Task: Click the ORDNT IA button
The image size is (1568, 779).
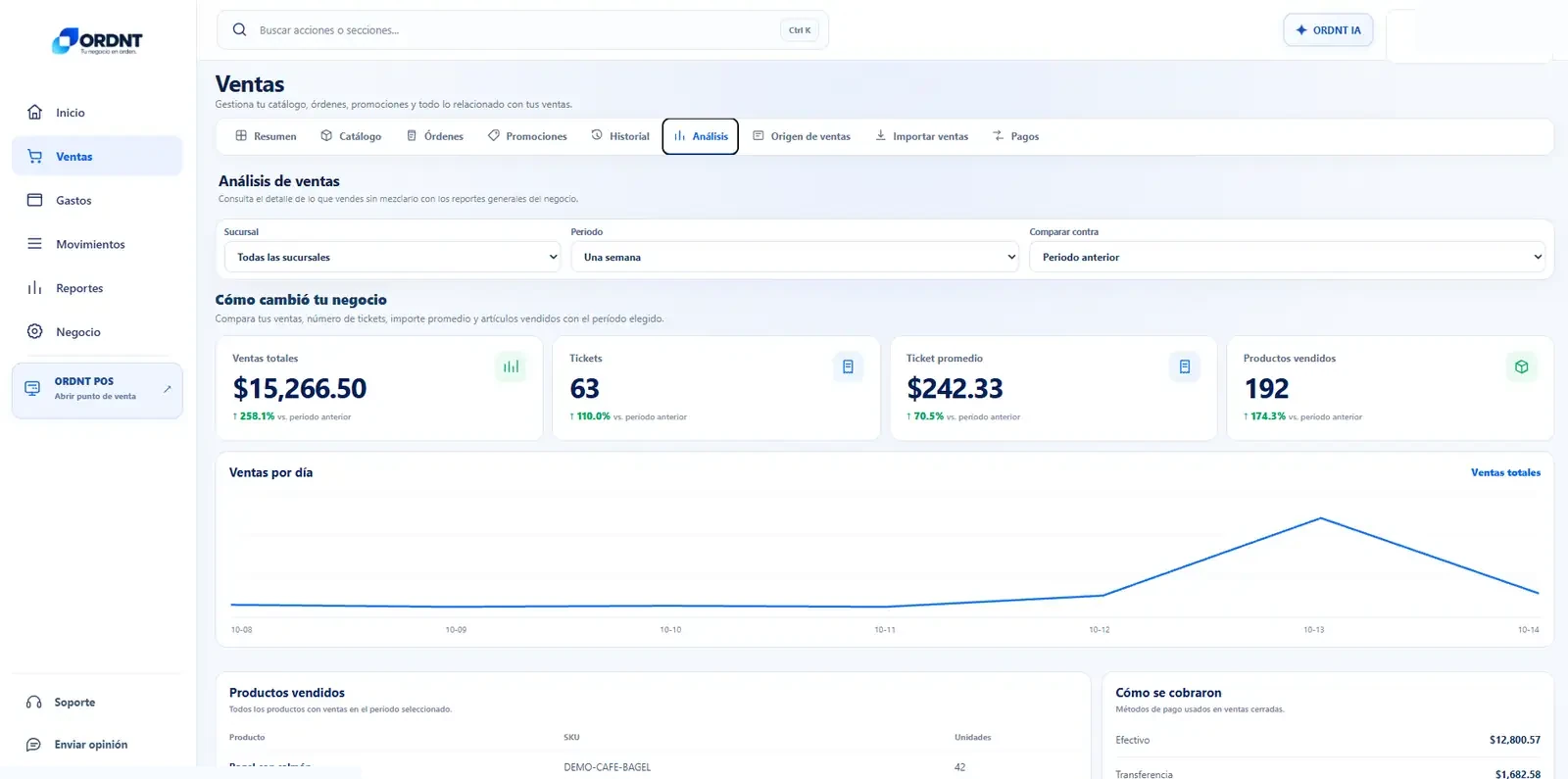Action: point(1328,30)
